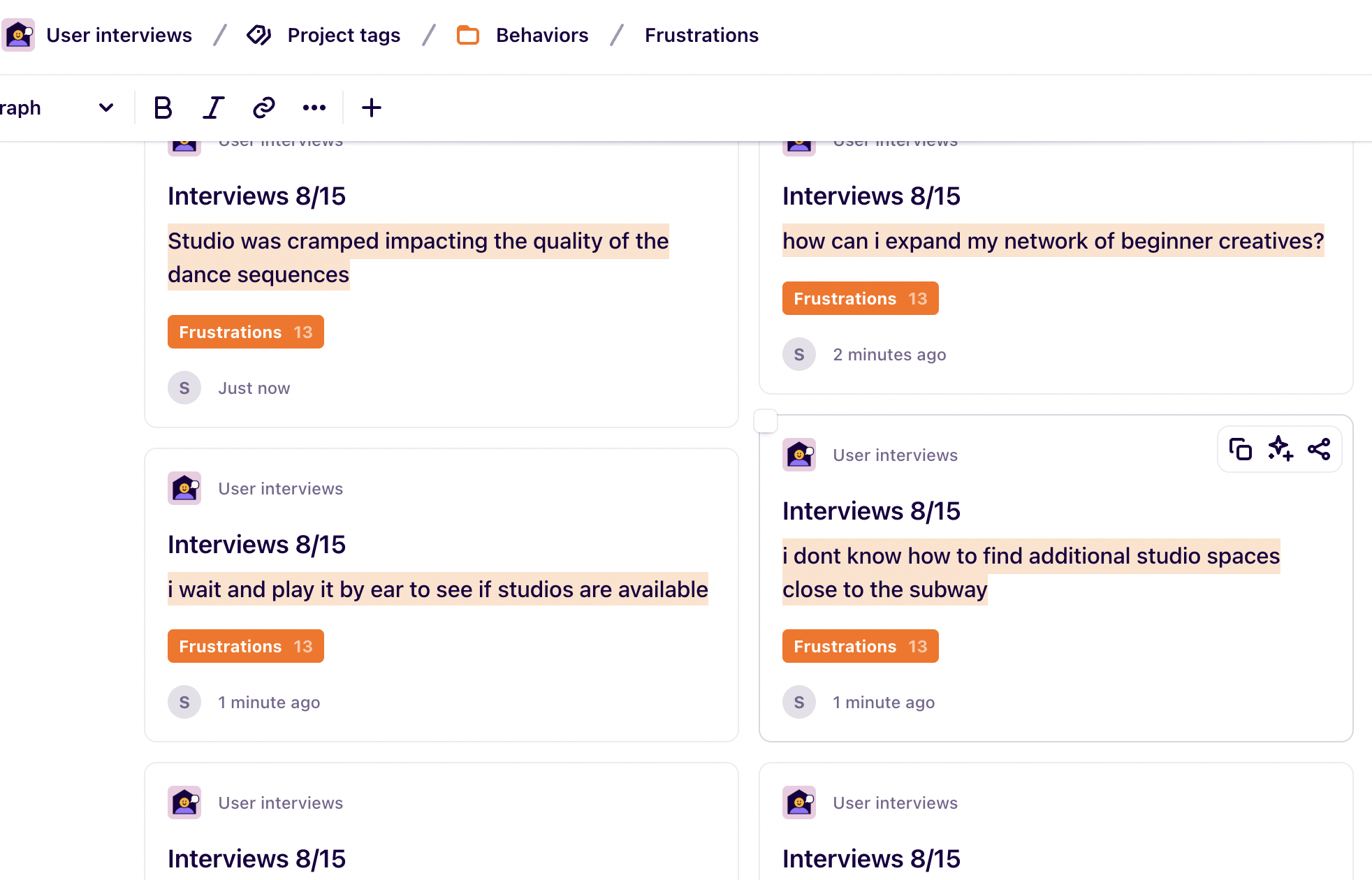Click the S avatar beside 'Just now'

(x=184, y=388)
